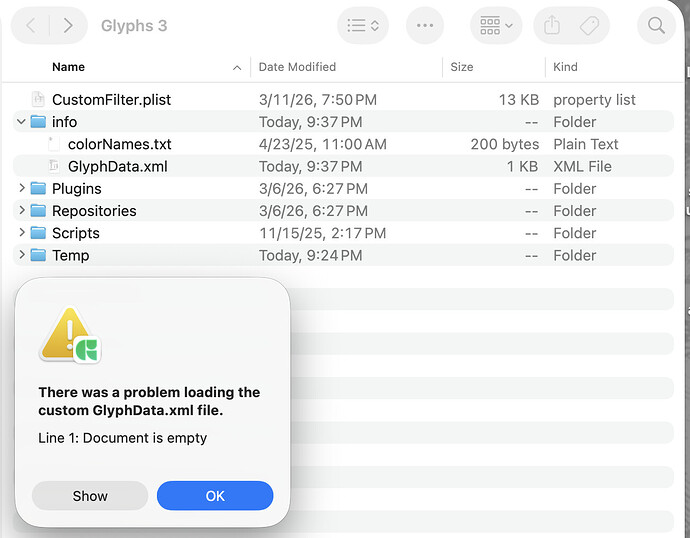Open Finder search magnifier
This screenshot has height=538, width=690.
pyautogui.click(x=656, y=26)
